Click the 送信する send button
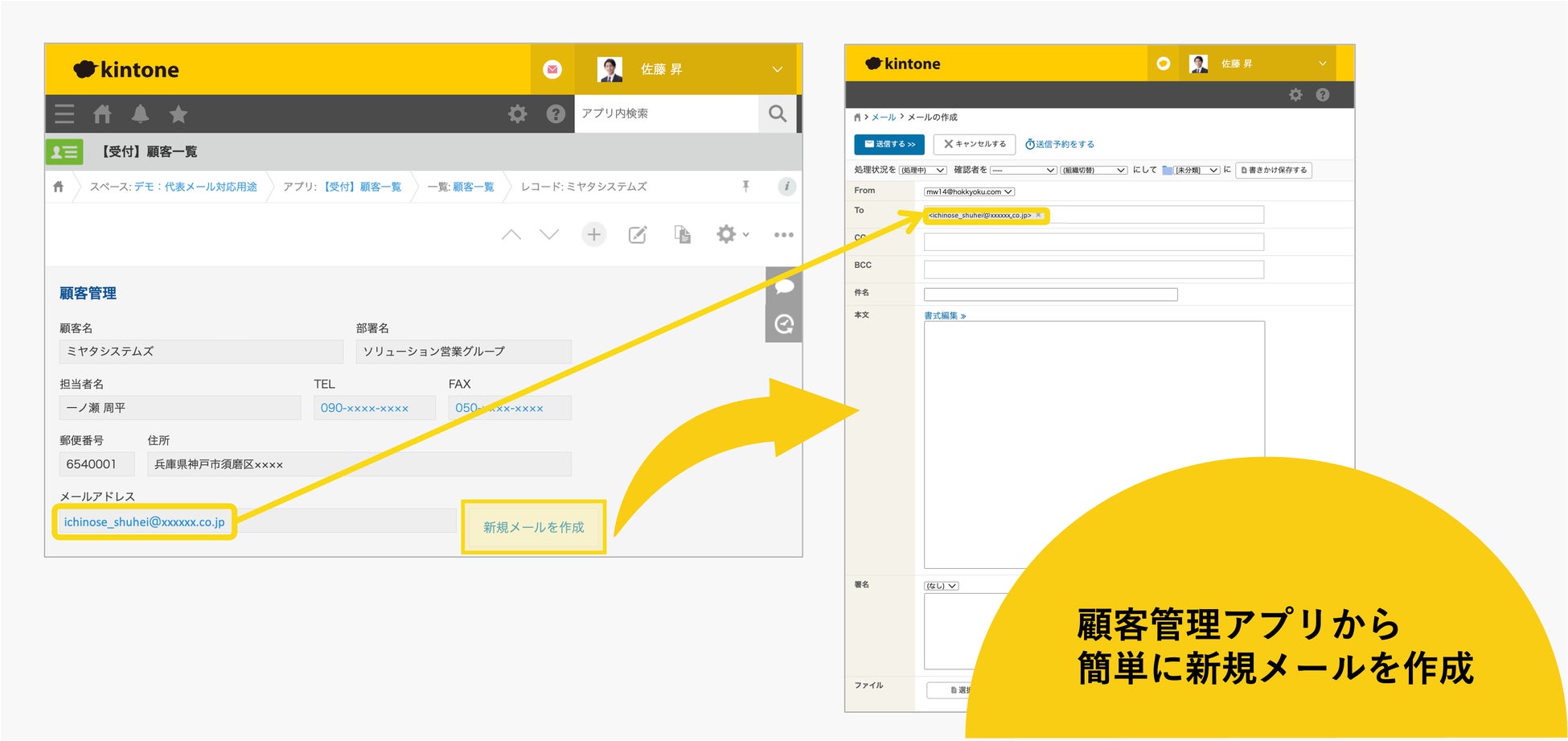Image resolution: width=1568 pixels, height=741 pixels. pyautogui.click(x=889, y=144)
